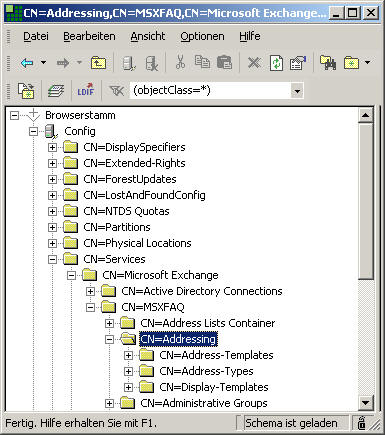This screenshot has height=435, width=385.
Task: Select CN=MSXFAQ in the tree
Action: coord(153,307)
